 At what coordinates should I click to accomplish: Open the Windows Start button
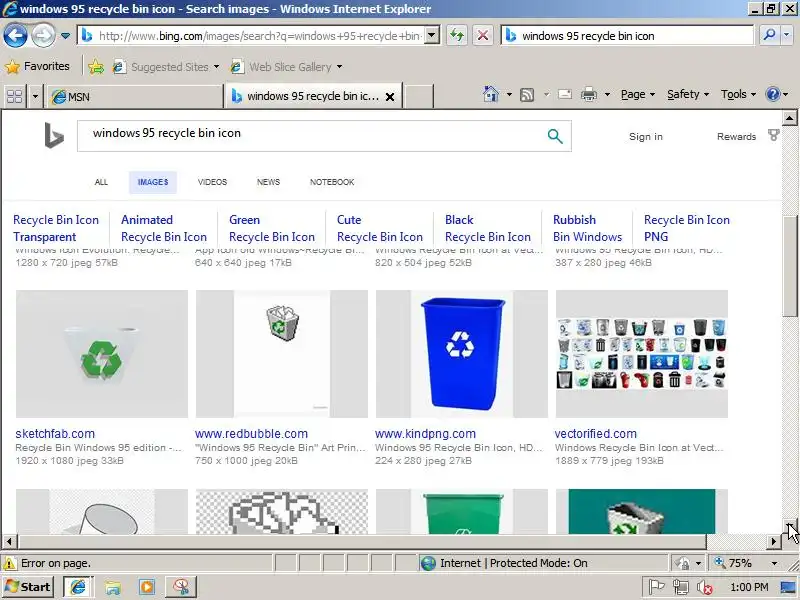[29, 587]
